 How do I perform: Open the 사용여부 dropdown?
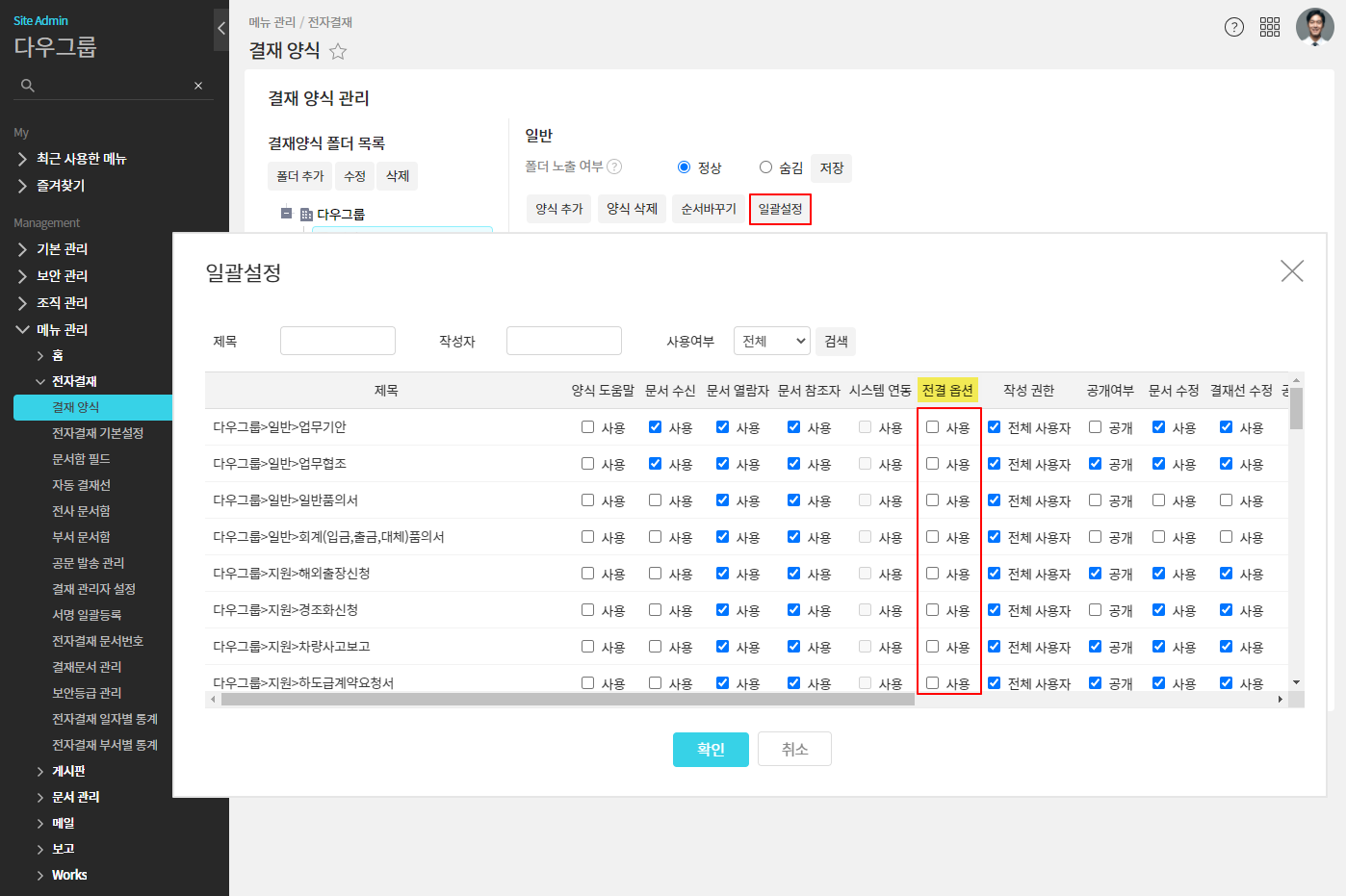772,341
